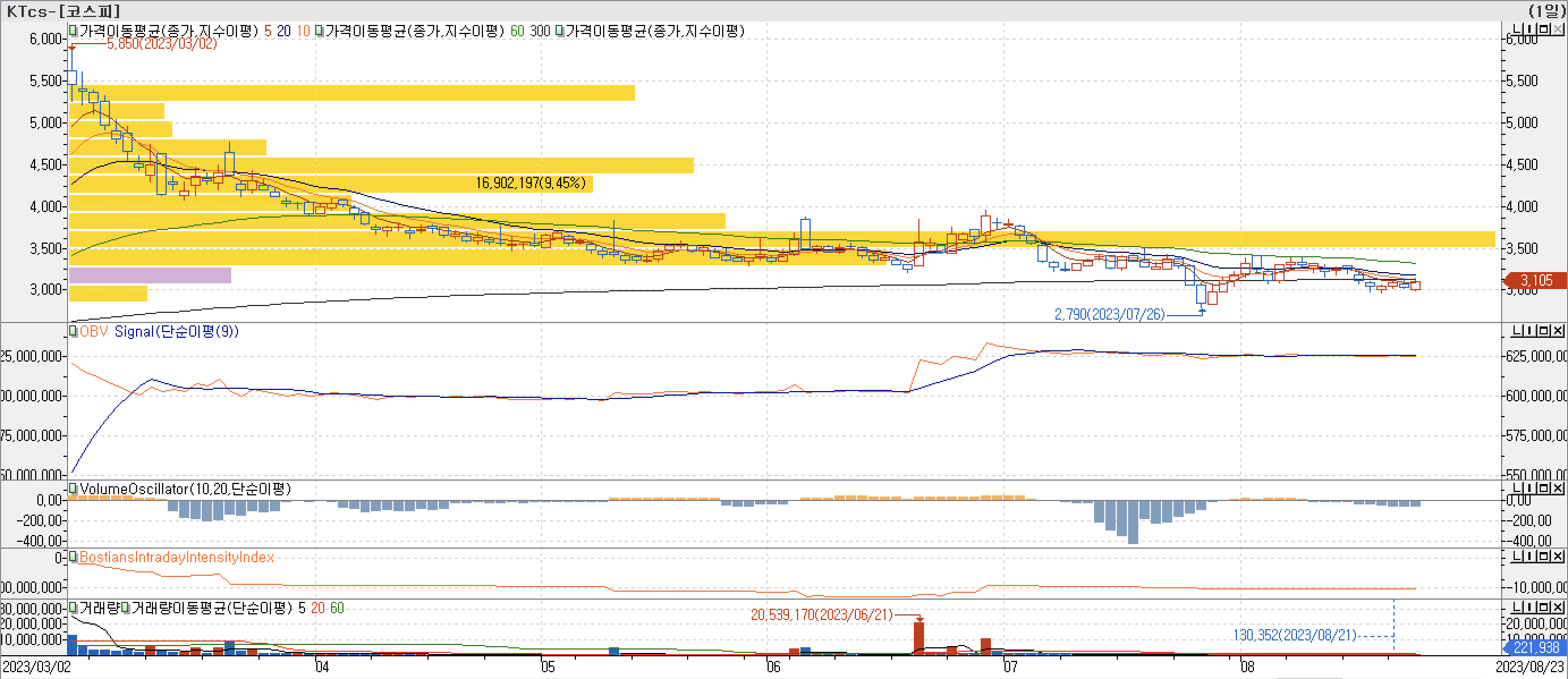Image resolution: width=1568 pixels, height=679 pixels.
Task: Click the vertical bar icon in the OBV panel
Action: [1530, 330]
